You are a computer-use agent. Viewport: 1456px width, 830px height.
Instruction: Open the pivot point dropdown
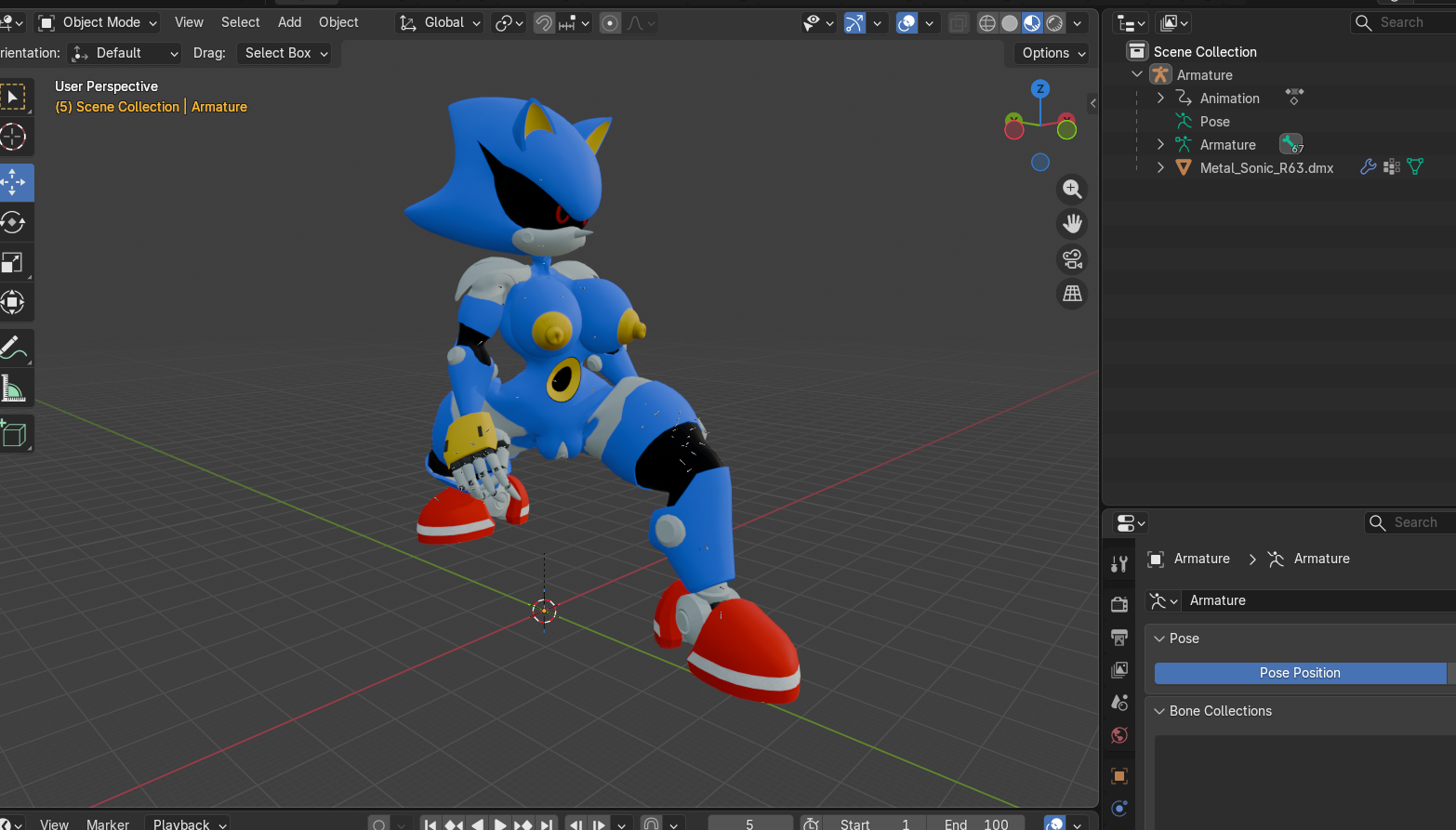click(510, 22)
